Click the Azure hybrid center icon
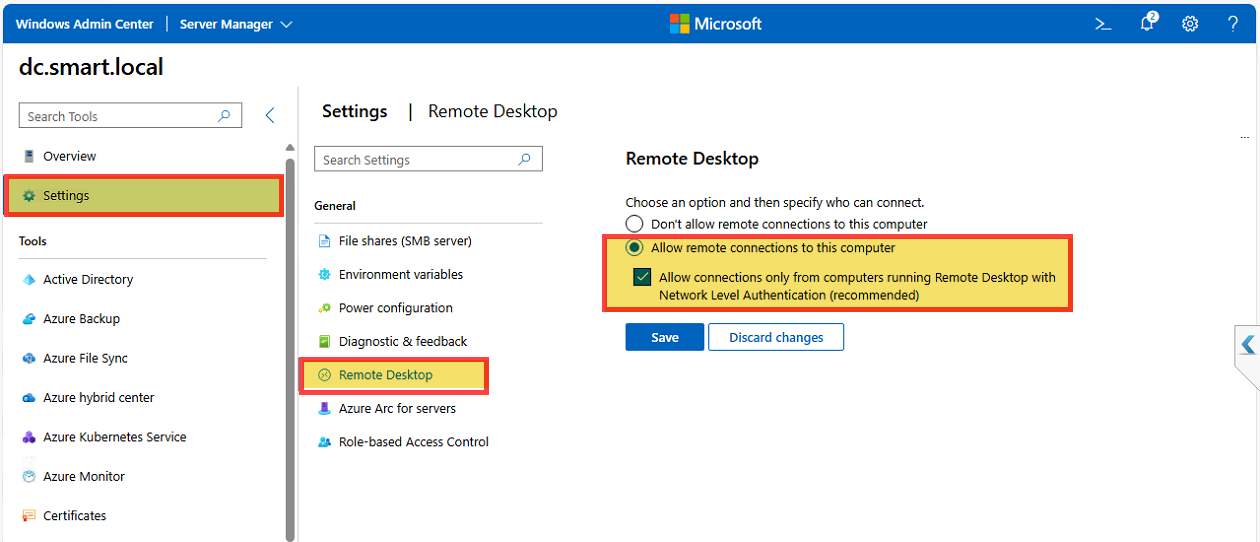Viewport: 1260px width, 542px height. point(29,398)
